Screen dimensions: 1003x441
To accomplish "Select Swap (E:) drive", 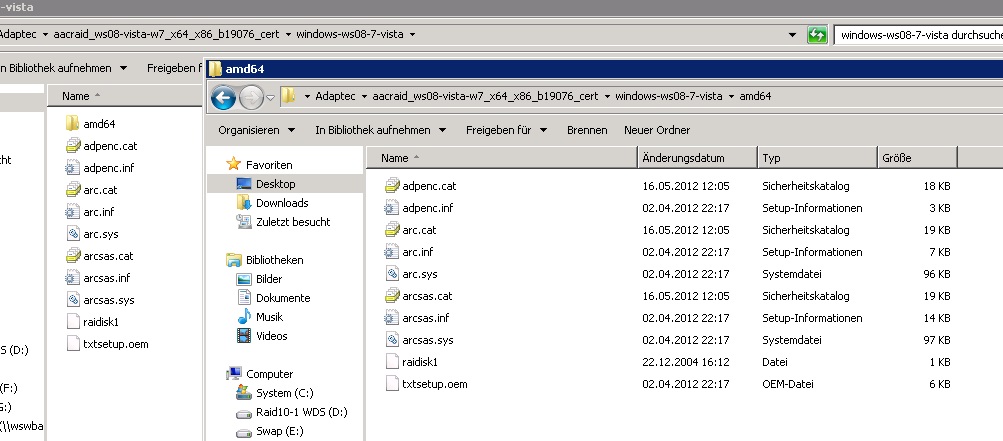I will (x=280, y=431).
